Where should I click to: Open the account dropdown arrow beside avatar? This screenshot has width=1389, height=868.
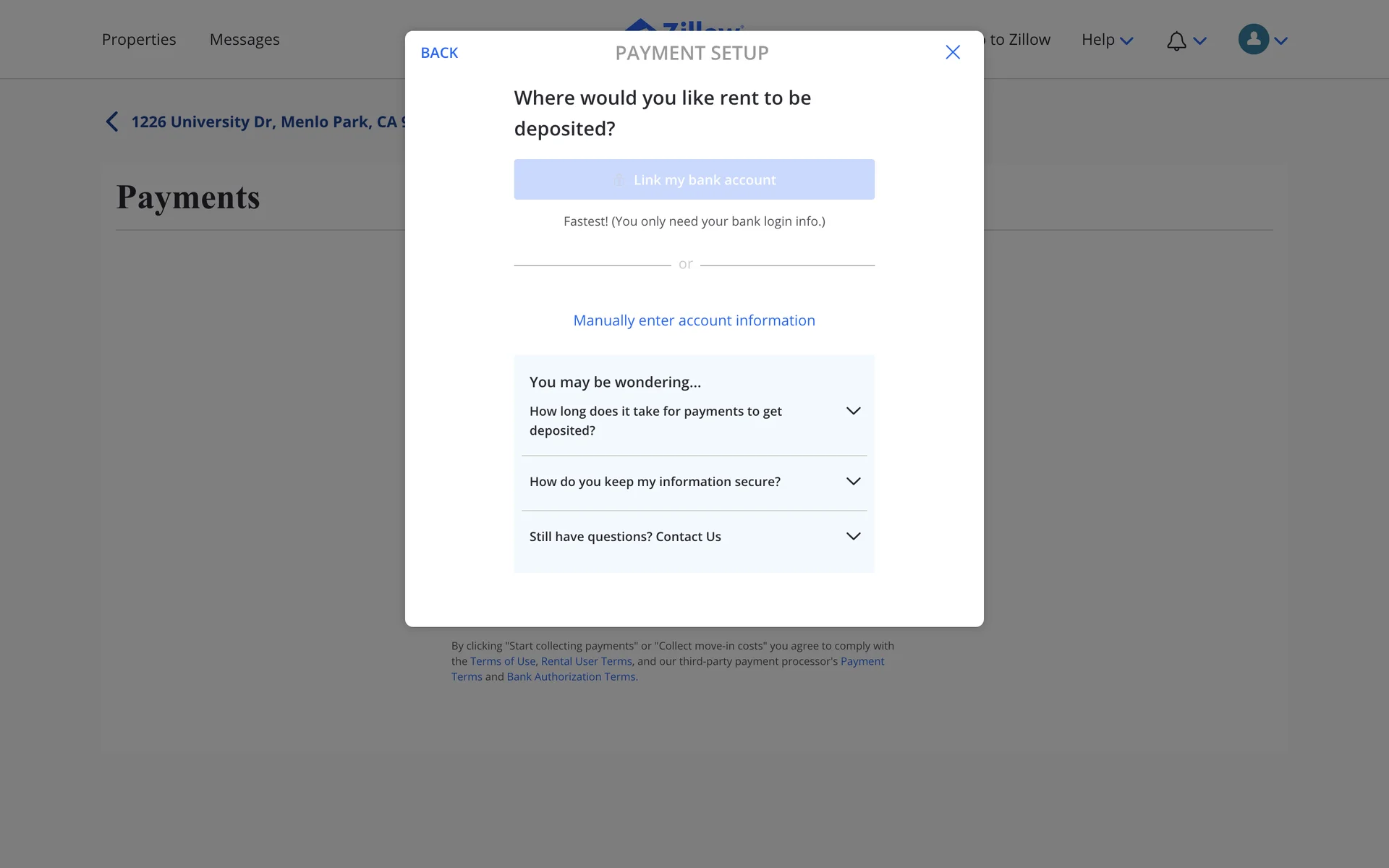click(x=1281, y=41)
